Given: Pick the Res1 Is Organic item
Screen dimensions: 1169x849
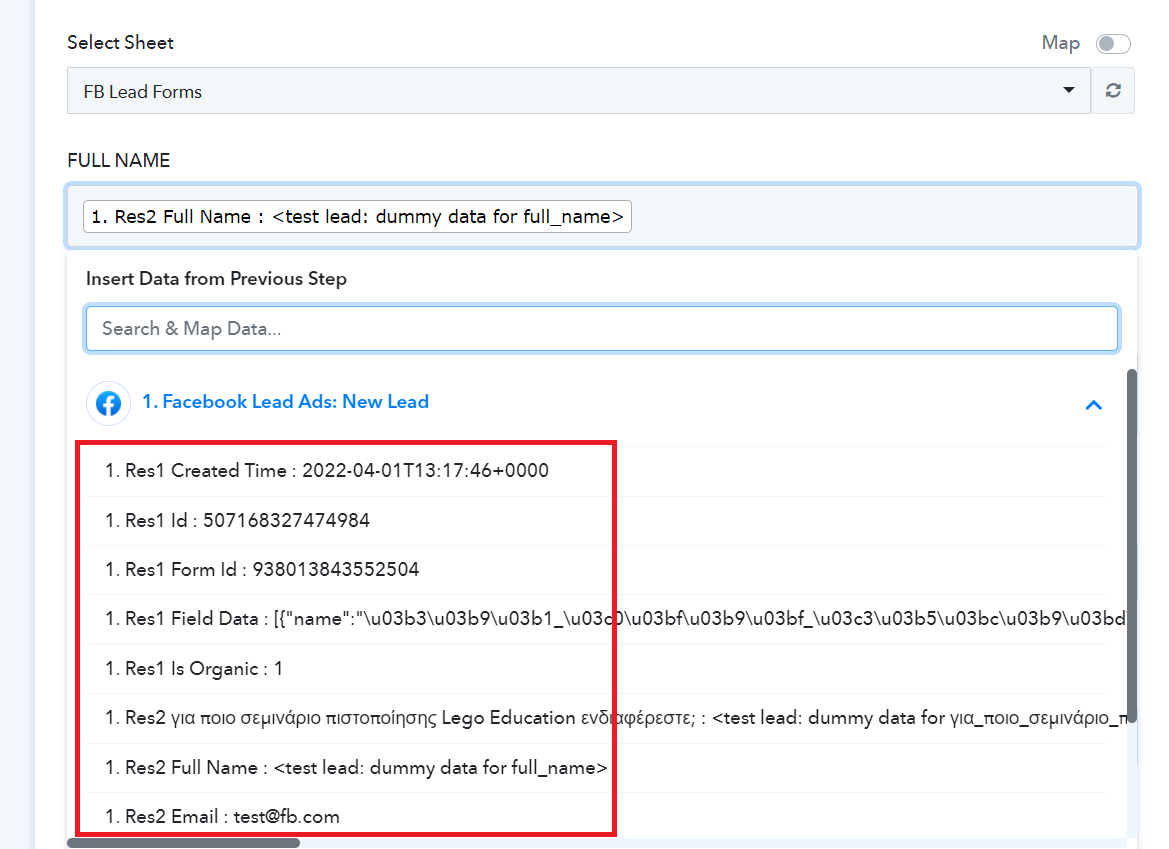Looking at the screenshot, I should tap(194, 669).
